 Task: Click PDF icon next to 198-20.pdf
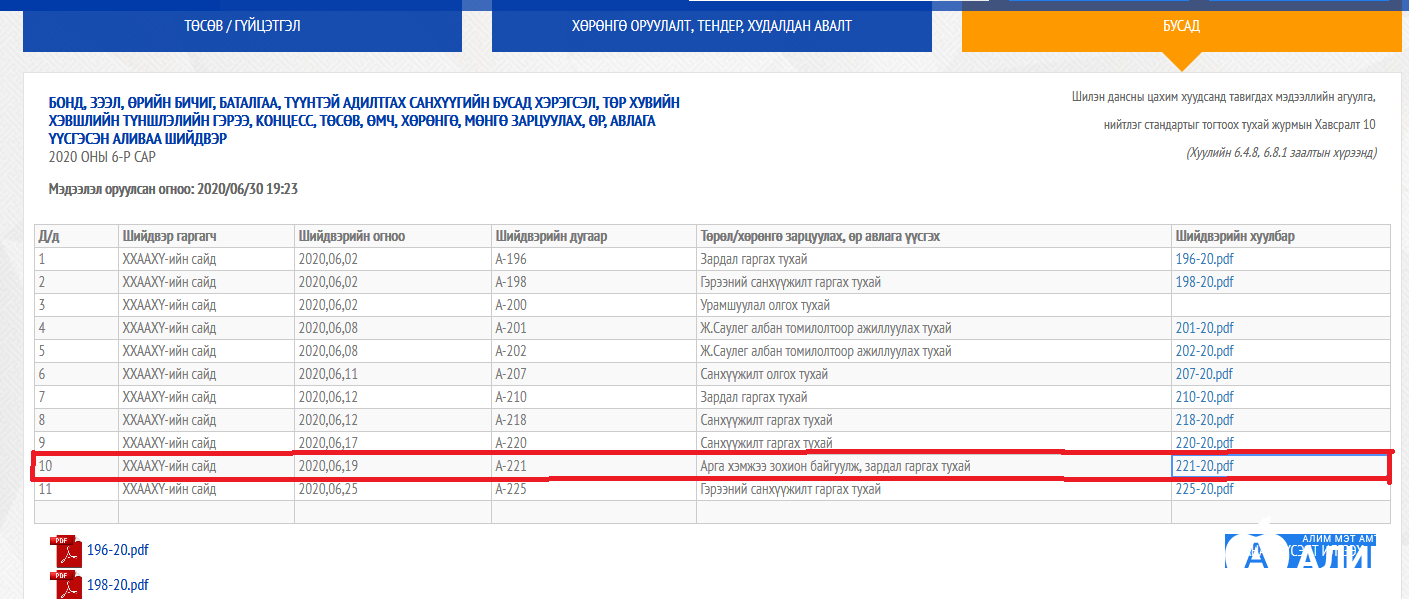pos(66,585)
